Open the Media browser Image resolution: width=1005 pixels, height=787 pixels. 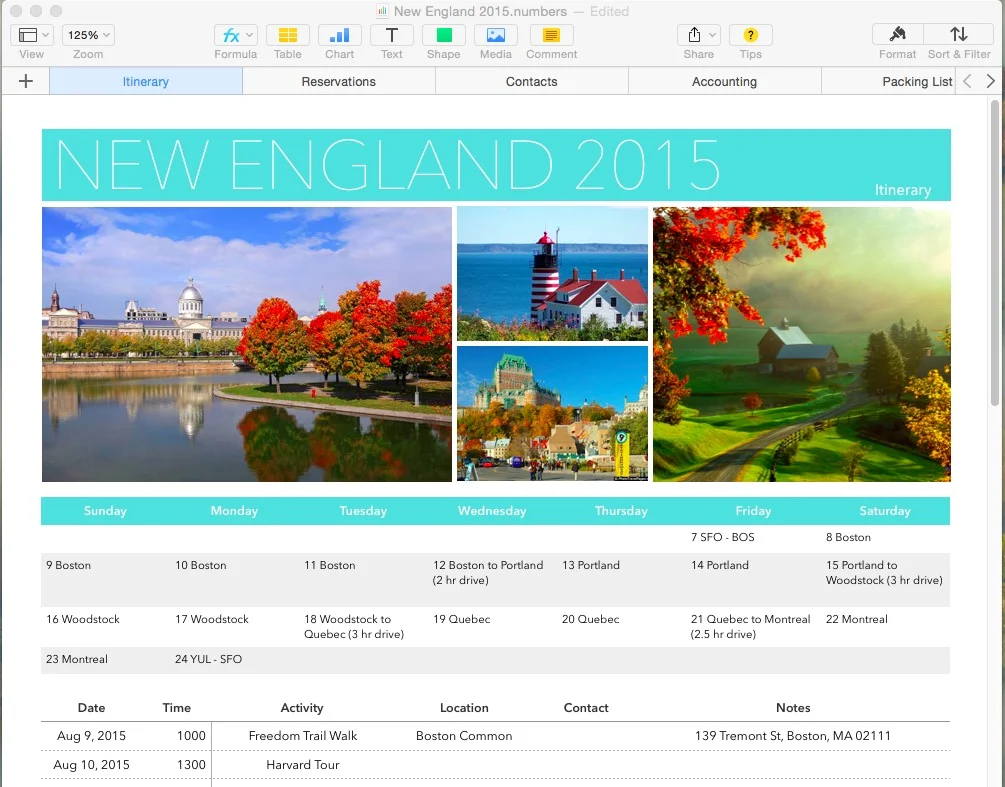(495, 35)
